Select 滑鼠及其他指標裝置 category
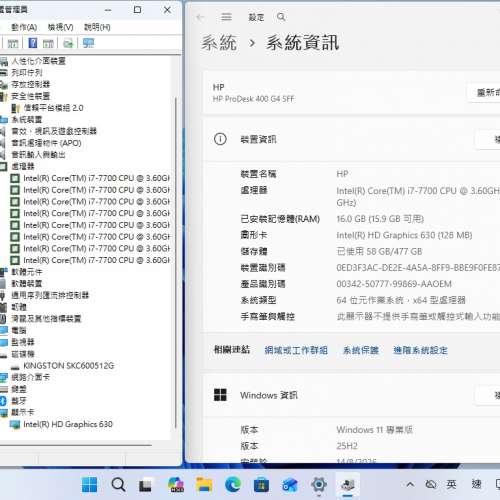This screenshot has width=500, height=500. point(46,319)
